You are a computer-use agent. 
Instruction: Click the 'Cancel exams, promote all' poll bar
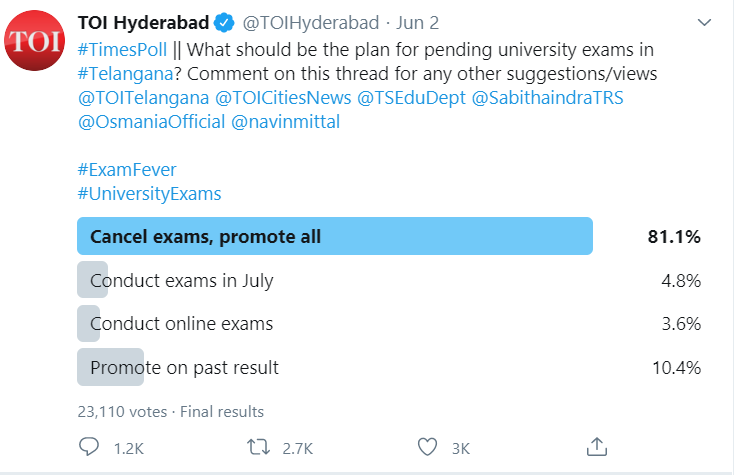click(335, 237)
